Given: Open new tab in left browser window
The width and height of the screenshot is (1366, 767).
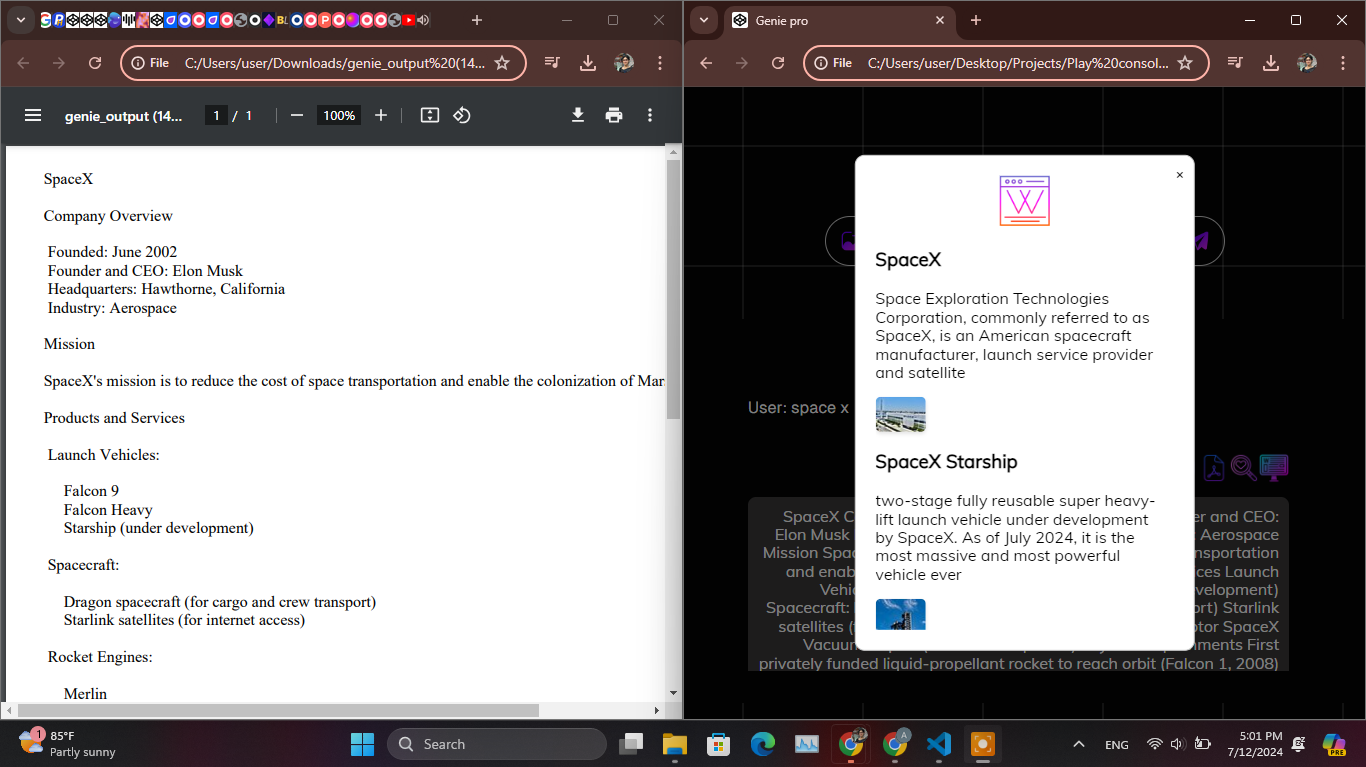Looking at the screenshot, I should coord(476,20).
